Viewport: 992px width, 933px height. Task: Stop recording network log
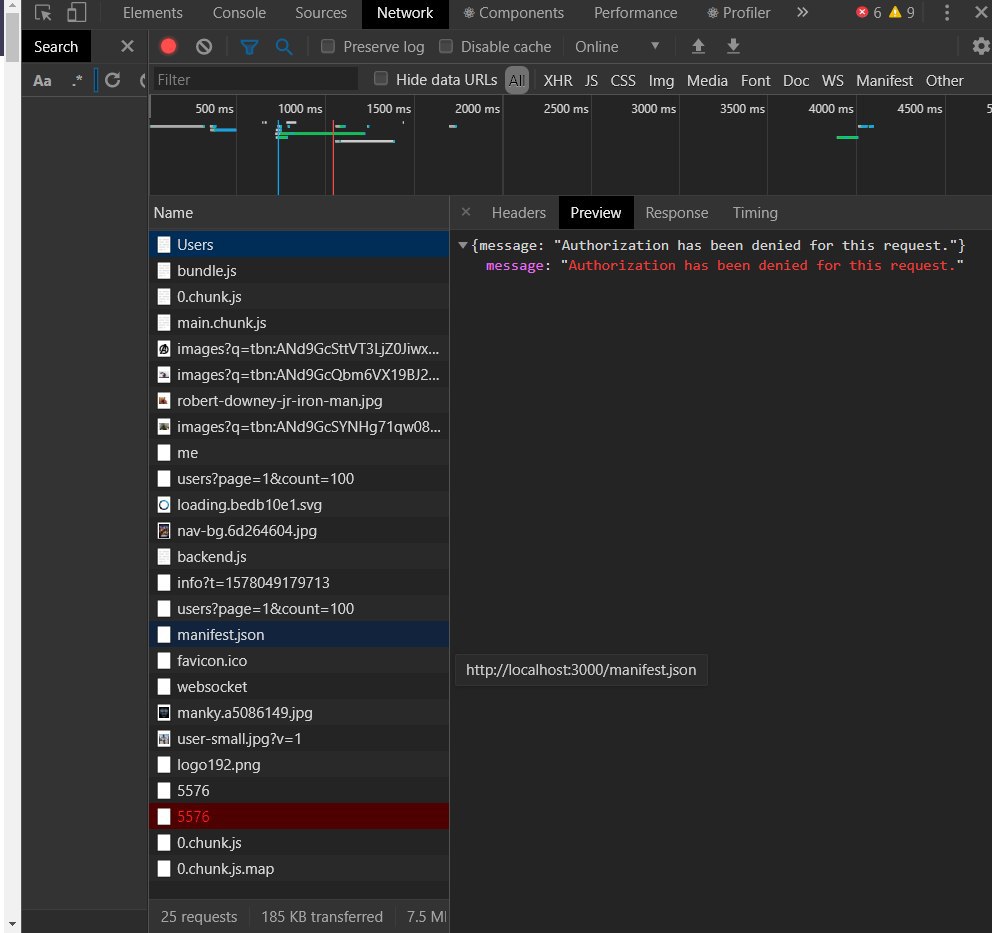169,46
